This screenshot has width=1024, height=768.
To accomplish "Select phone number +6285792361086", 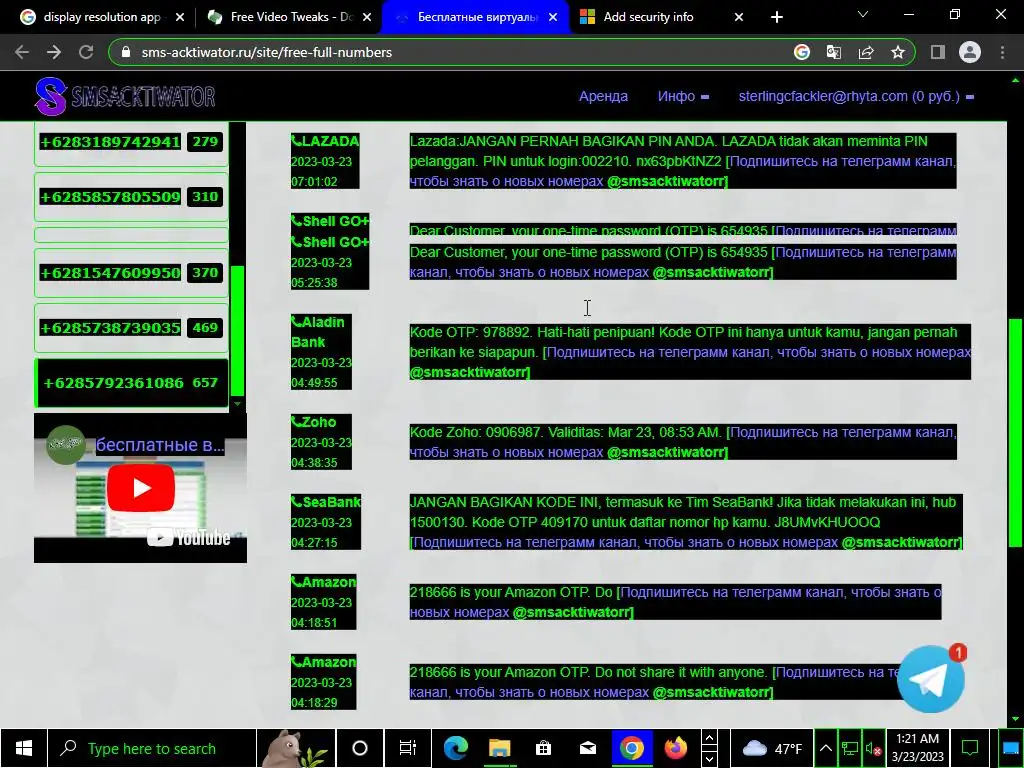I will pos(131,383).
